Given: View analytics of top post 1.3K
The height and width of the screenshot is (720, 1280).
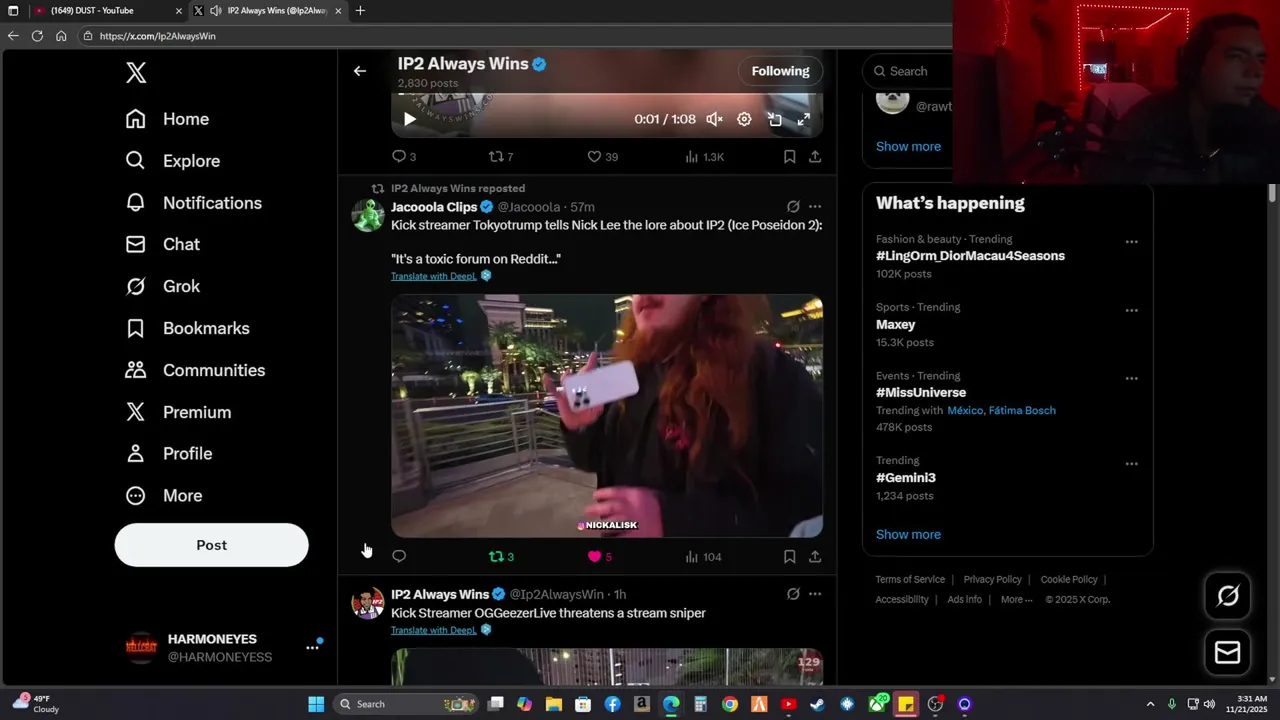Looking at the screenshot, I should coord(704,157).
